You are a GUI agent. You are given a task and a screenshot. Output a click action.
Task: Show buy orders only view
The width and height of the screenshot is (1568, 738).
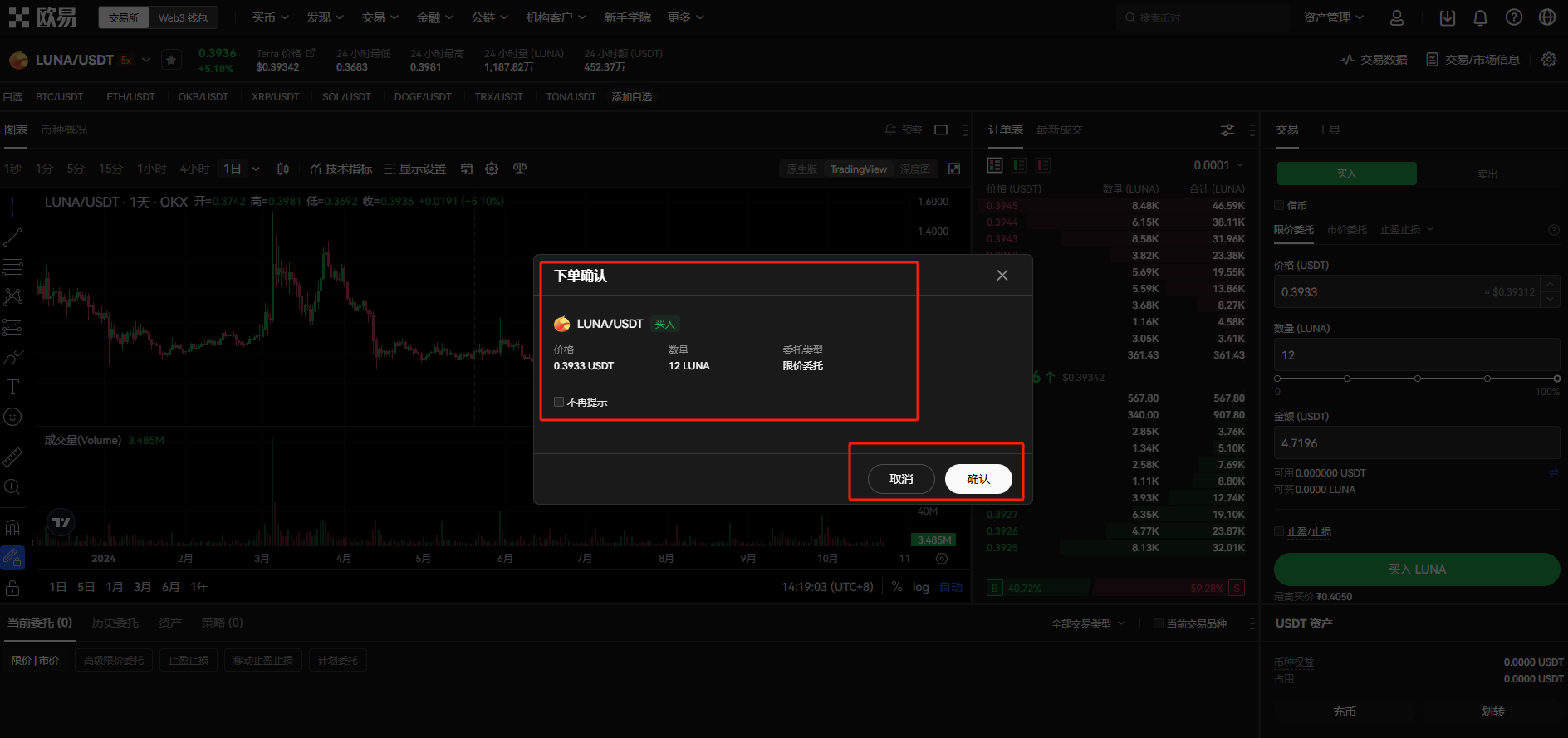pos(1019,165)
